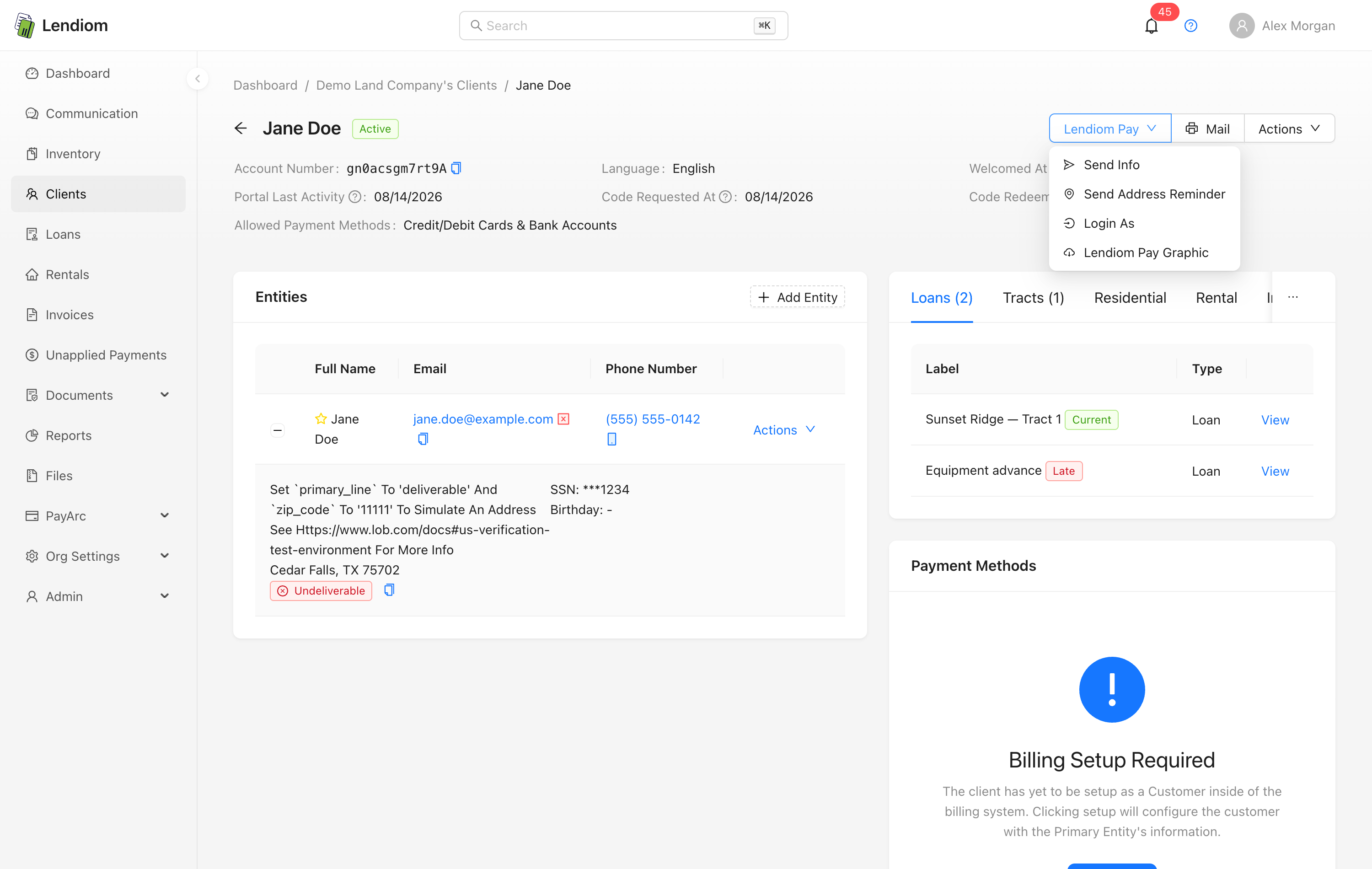Open the tabs overflow ellipsis
The image size is (1372, 869).
[x=1293, y=297]
